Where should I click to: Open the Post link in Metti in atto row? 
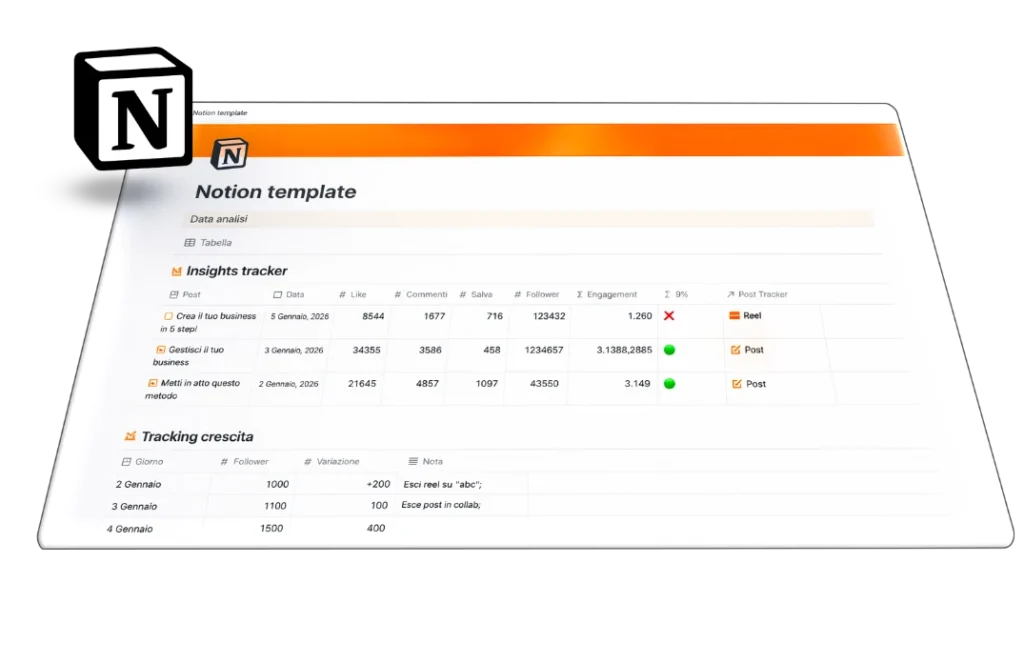click(755, 384)
